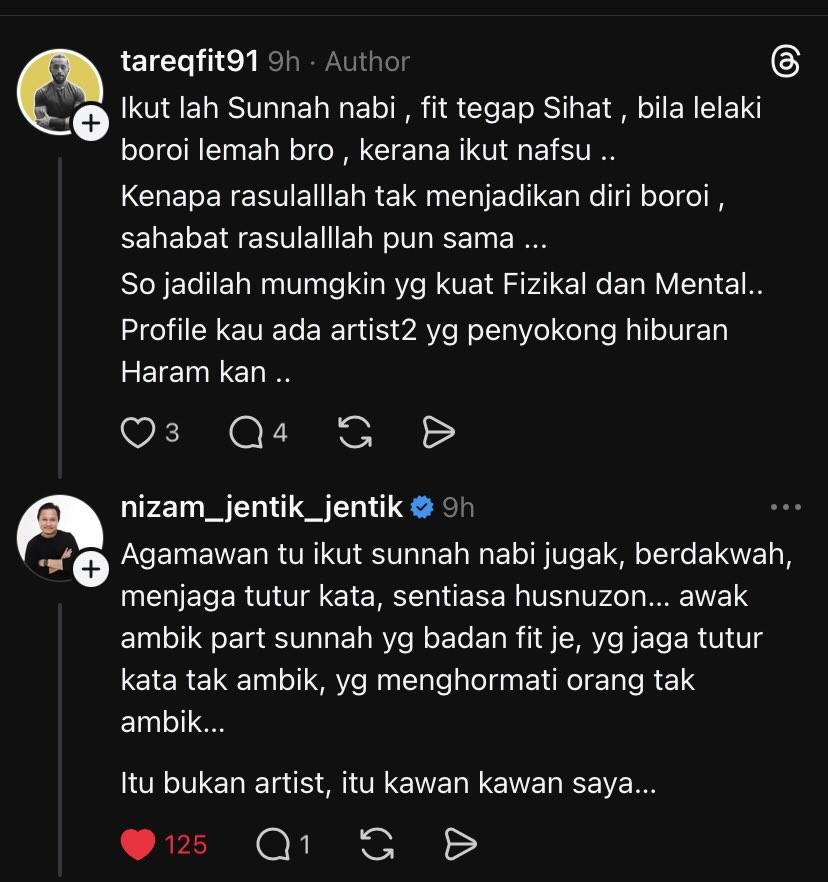
Task: Repost nizam_jentik_jentik's reply
Action: click(376, 845)
